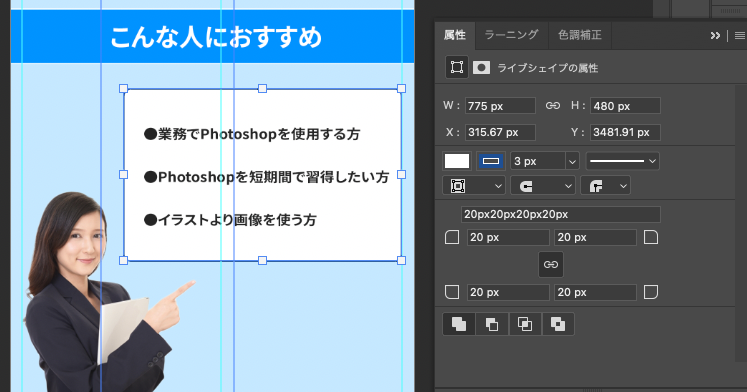The width and height of the screenshot is (747, 392).
Task: Open the stroke alignment dropdown
Action: (474, 186)
